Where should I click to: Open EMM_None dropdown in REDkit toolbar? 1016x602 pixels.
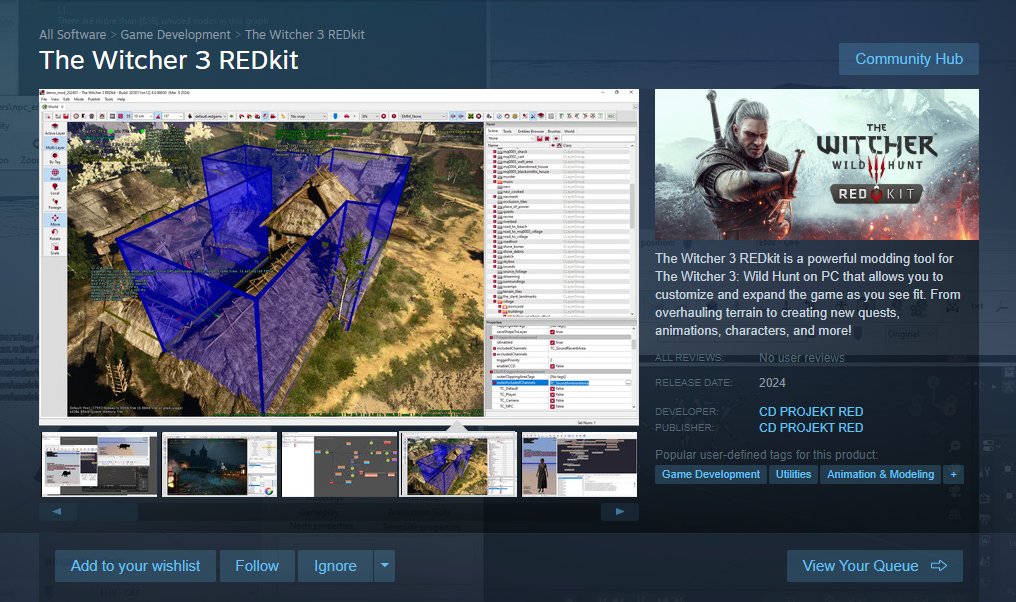point(422,116)
